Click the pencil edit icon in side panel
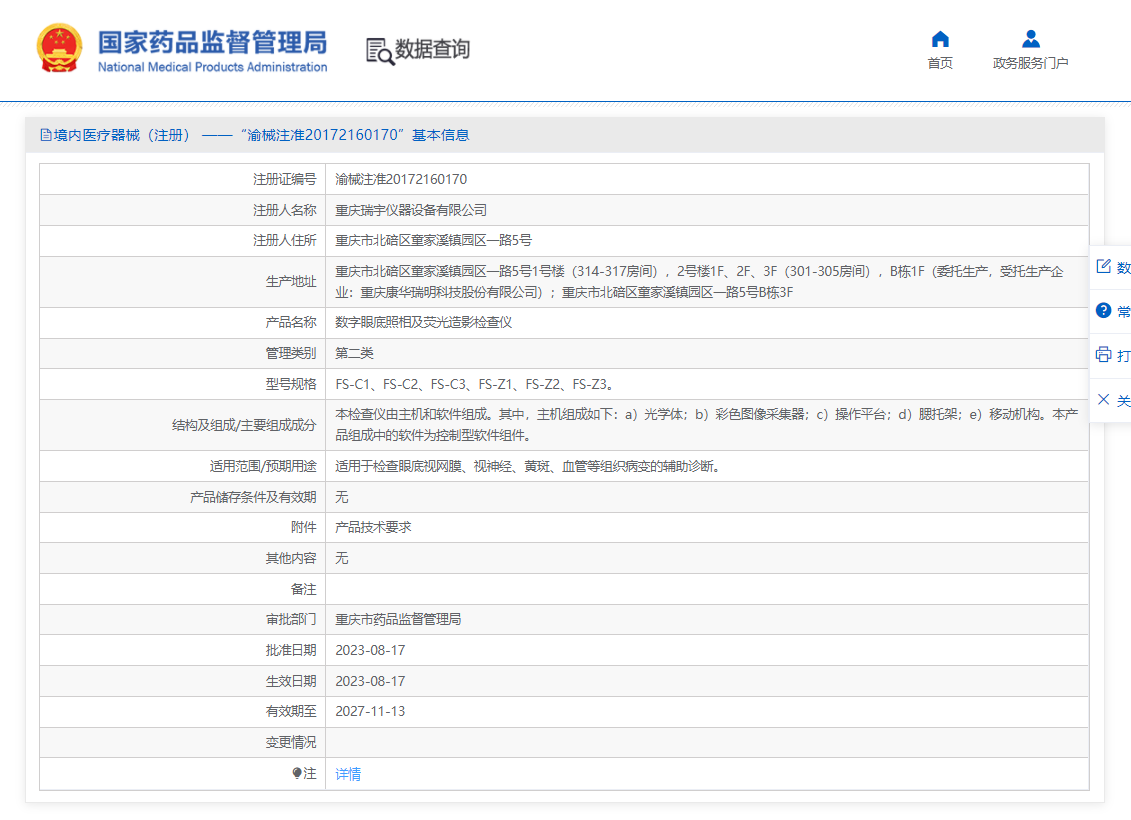This screenshot has width=1131, height=820. (x=1104, y=267)
